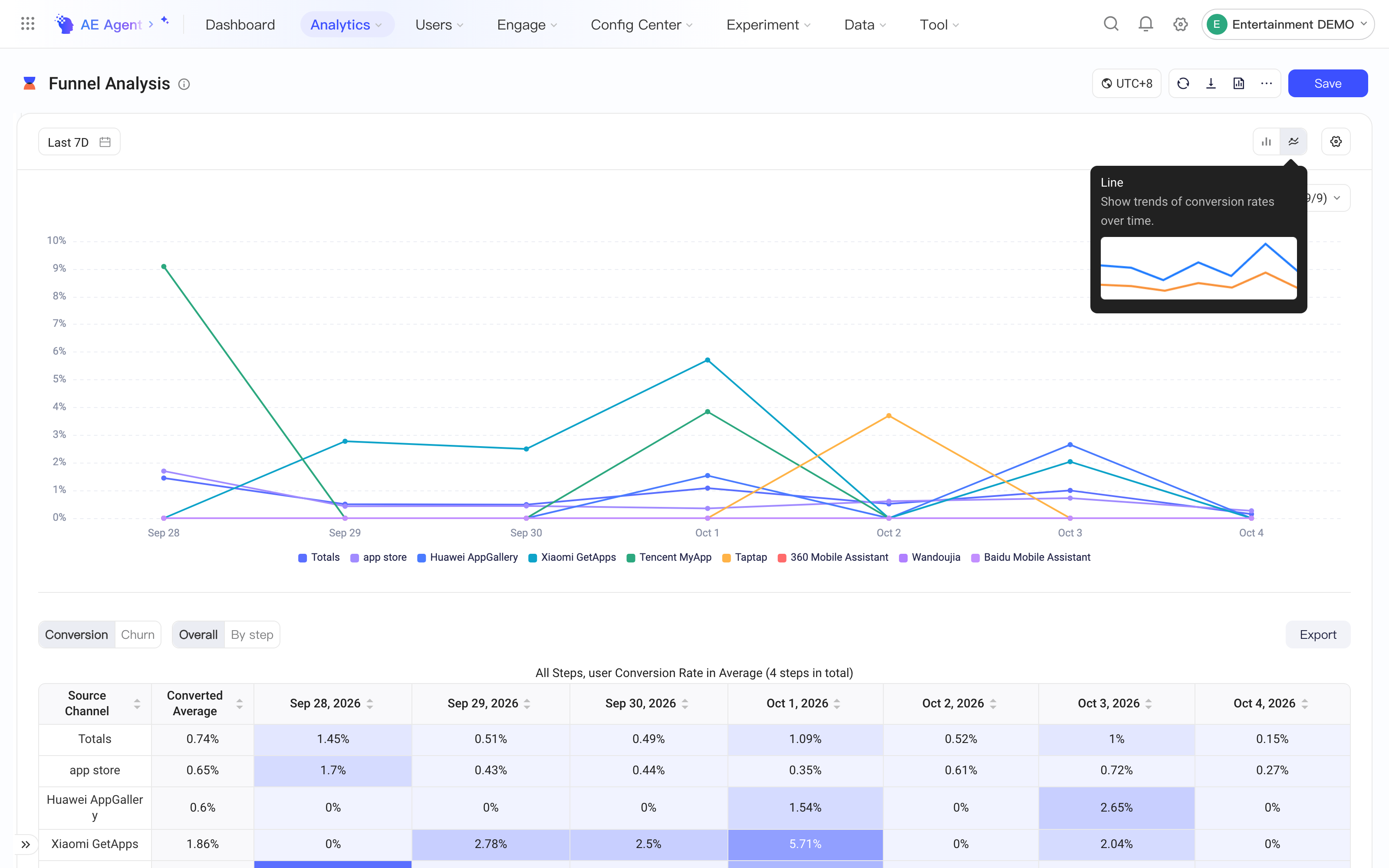This screenshot has height=868, width=1389.
Task: Click the AE Agent sparkle icon
Action: [x=165, y=21]
